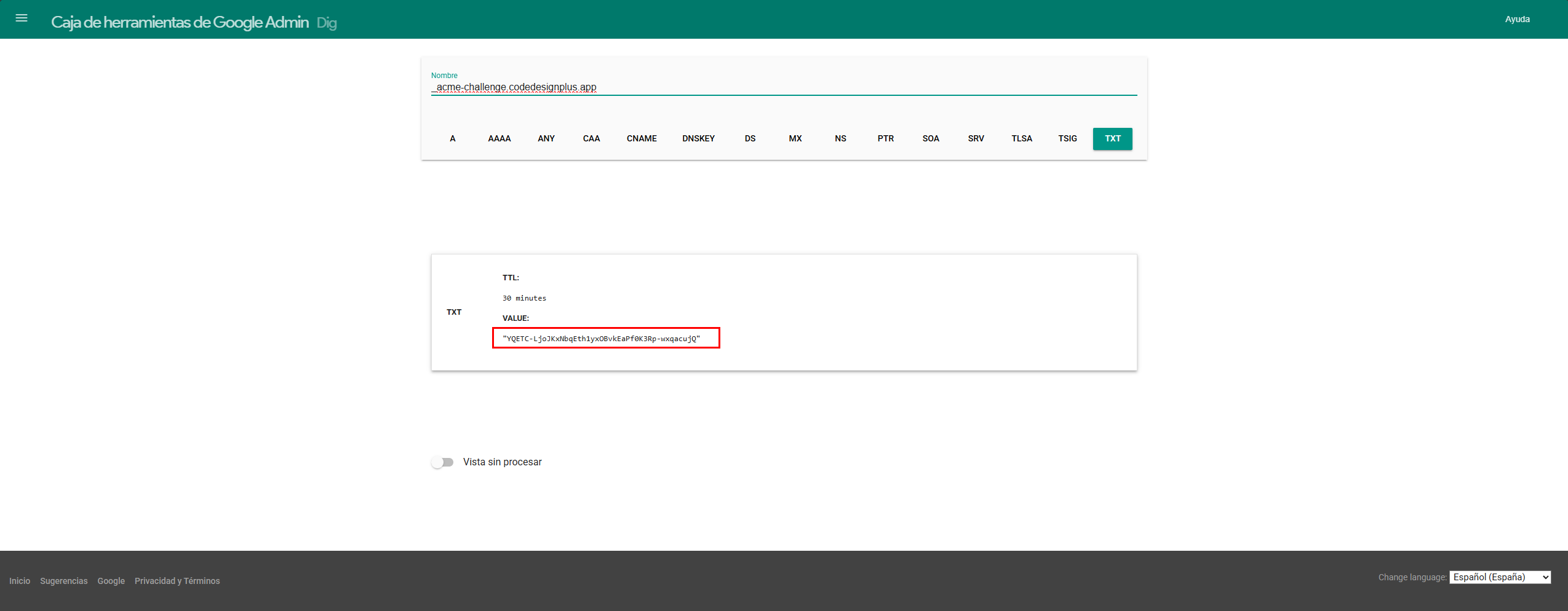Open Privacidad y Términos link
Screen dimensions: 1568x611
(177, 581)
